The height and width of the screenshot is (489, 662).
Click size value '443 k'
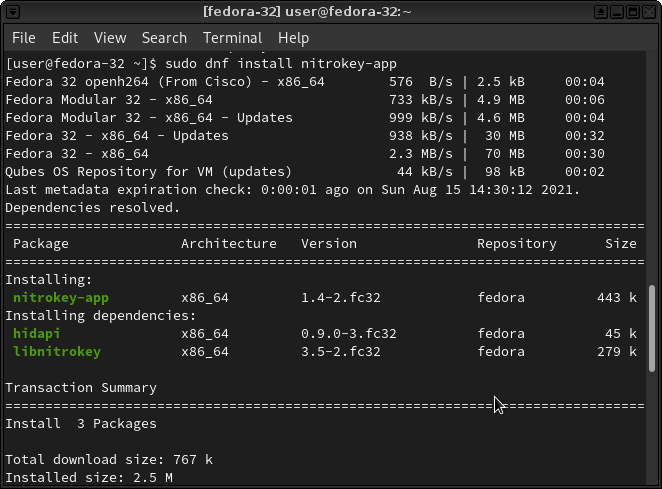click(617, 298)
